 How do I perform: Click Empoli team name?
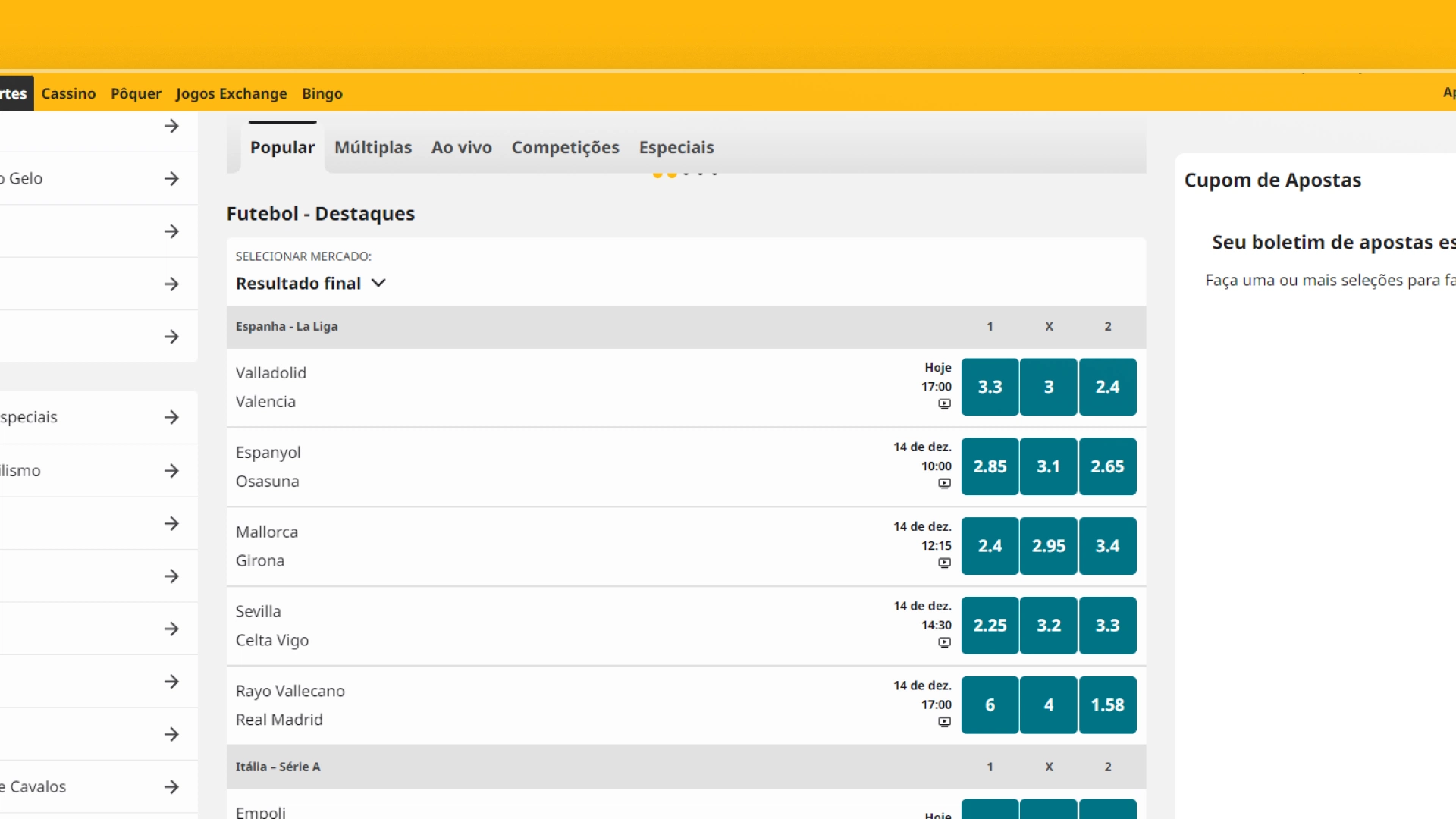coord(260,812)
